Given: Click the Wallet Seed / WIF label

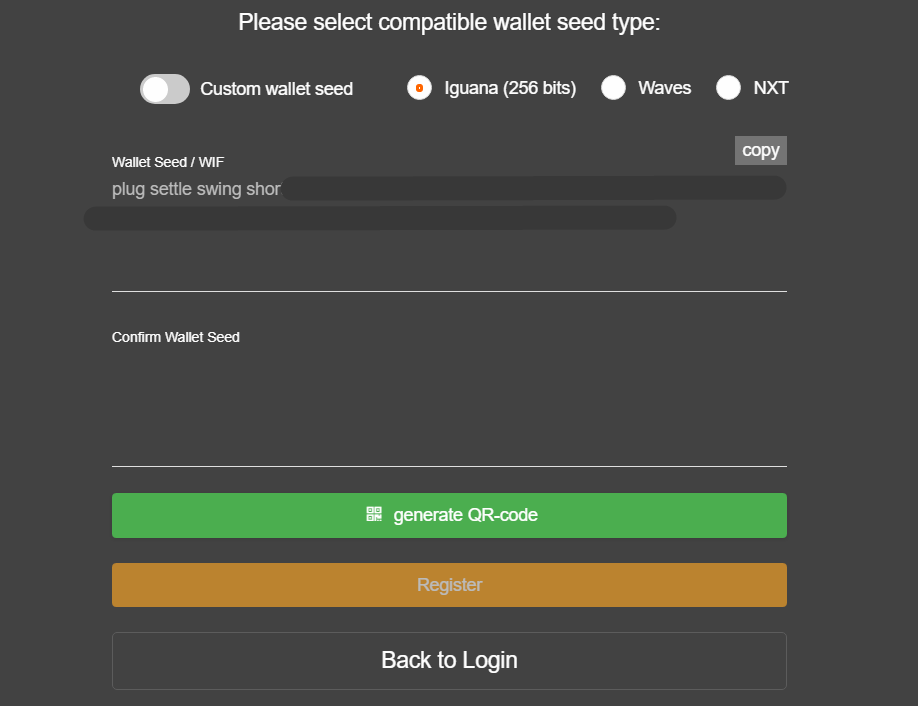Looking at the screenshot, I should pos(167,161).
